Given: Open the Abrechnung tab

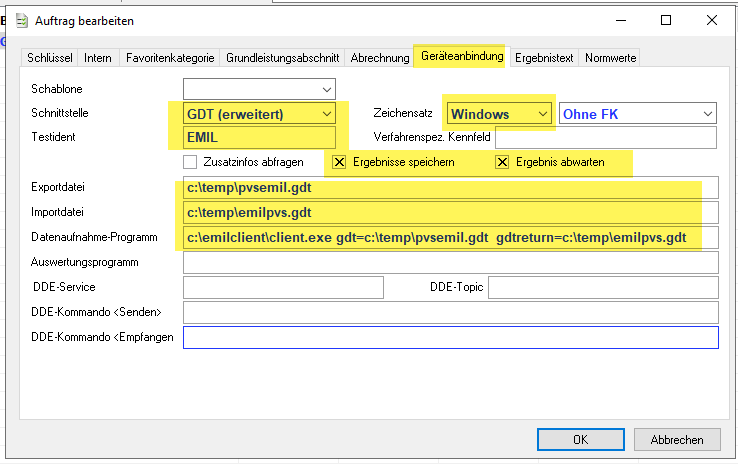Looking at the screenshot, I should [379, 58].
